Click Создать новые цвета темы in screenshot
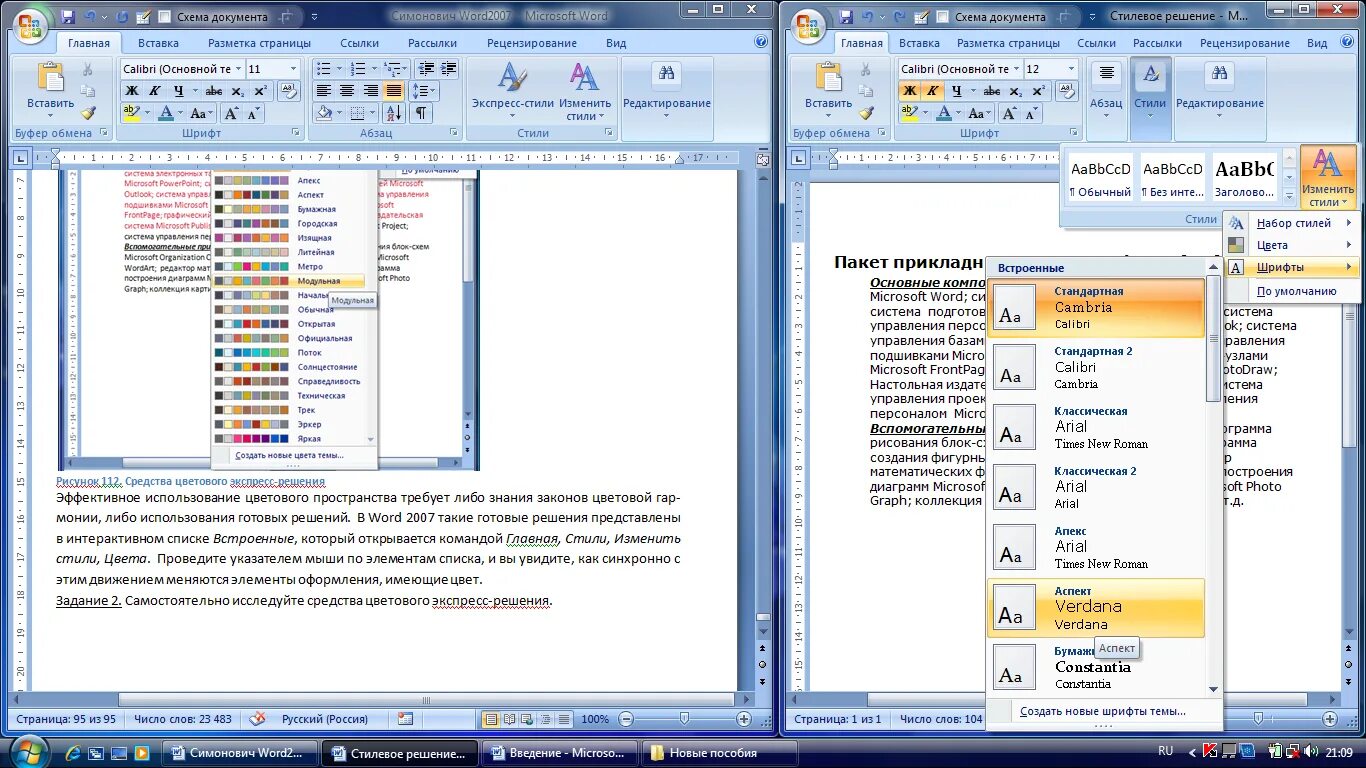The image size is (1366, 768). [289, 455]
